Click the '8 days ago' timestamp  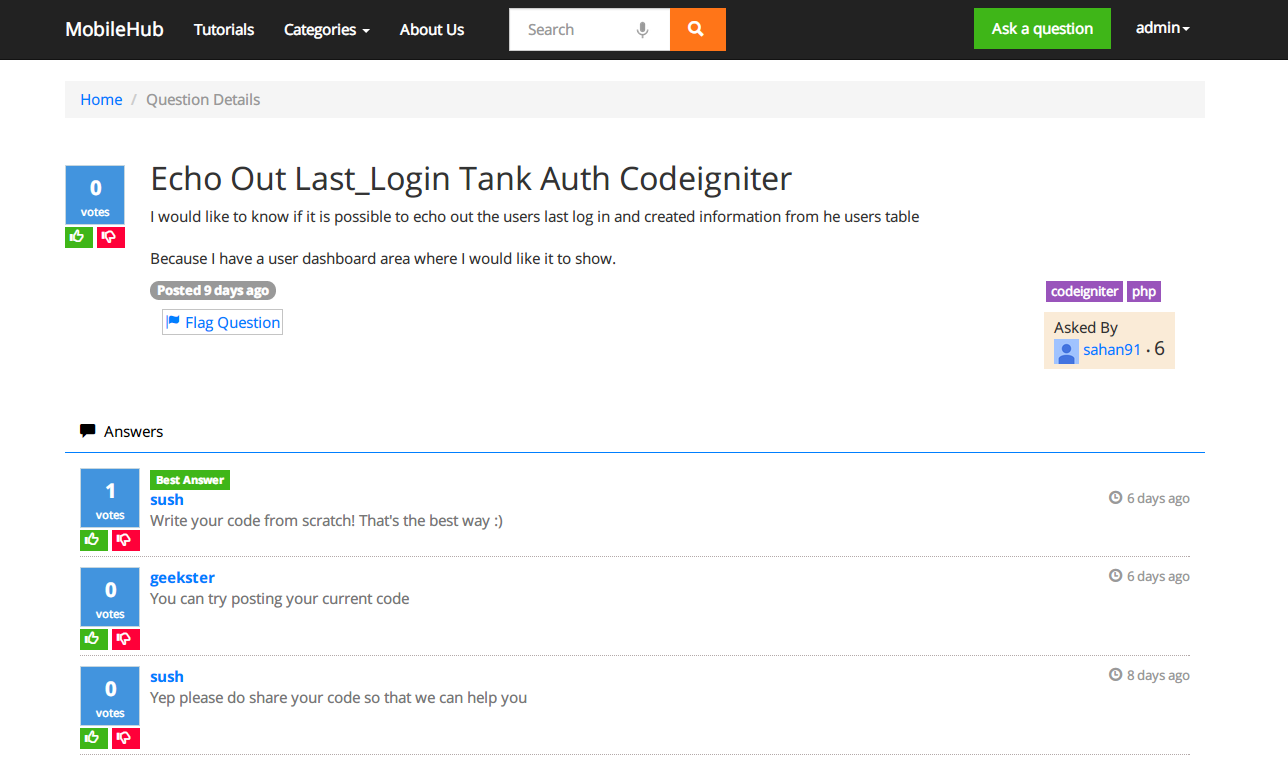pos(1158,675)
